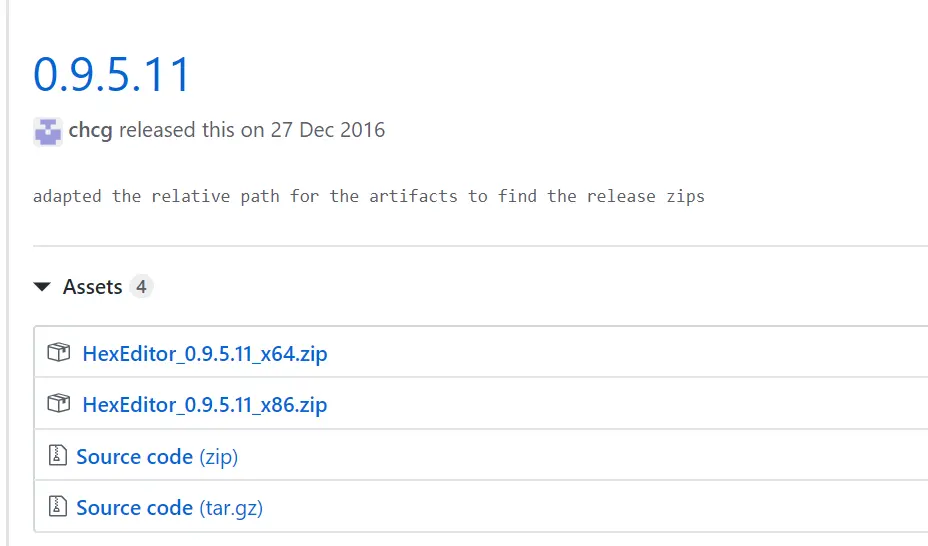
Task: Open the 0.9.5.11 release title link
Action: click(x=111, y=74)
